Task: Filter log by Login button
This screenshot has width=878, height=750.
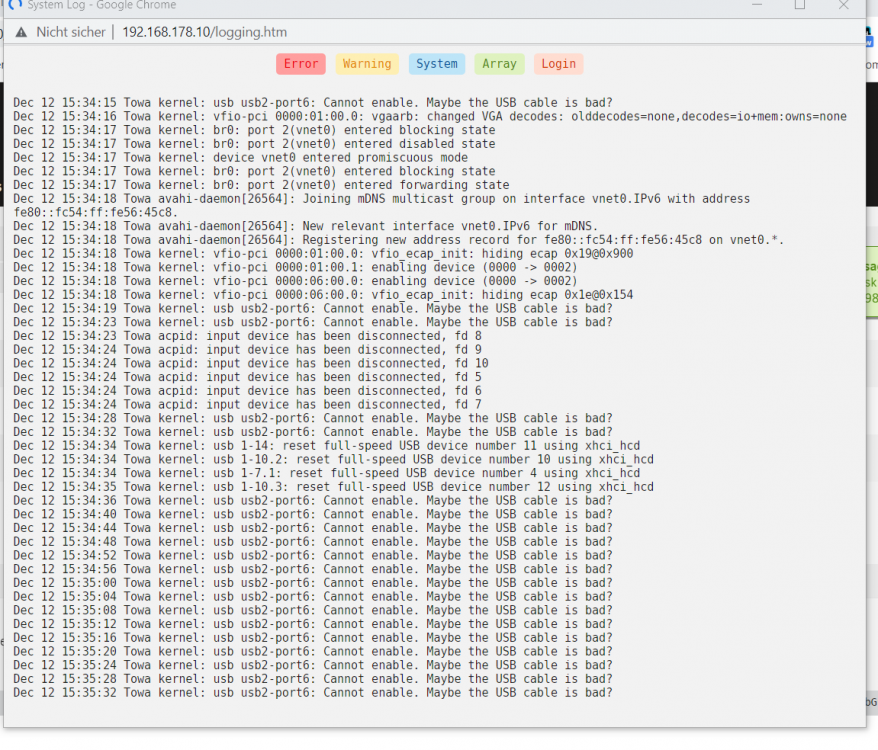Action: coord(558,64)
